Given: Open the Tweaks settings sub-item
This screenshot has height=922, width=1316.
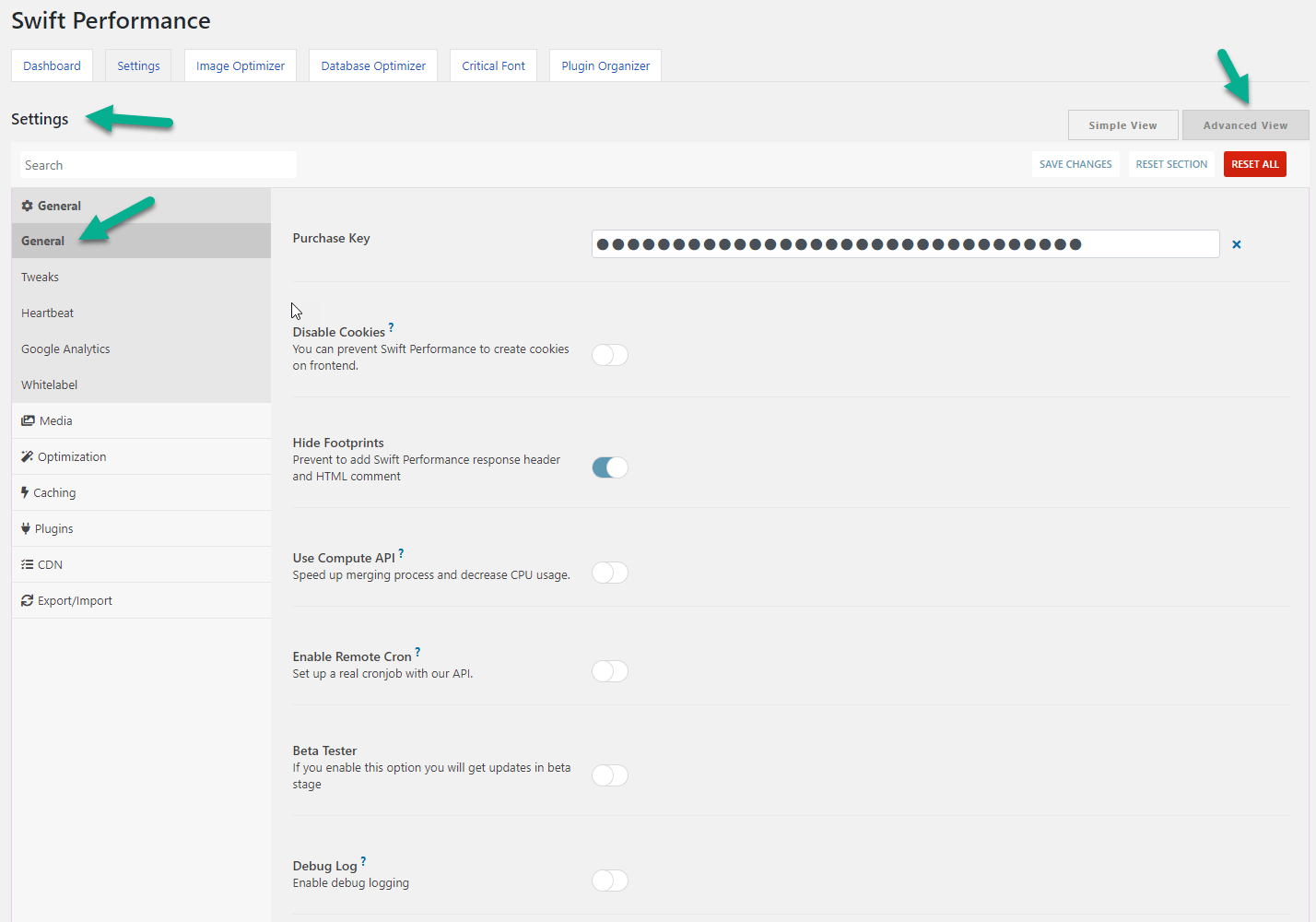Looking at the screenshot, I should click(x=141, y=277).
